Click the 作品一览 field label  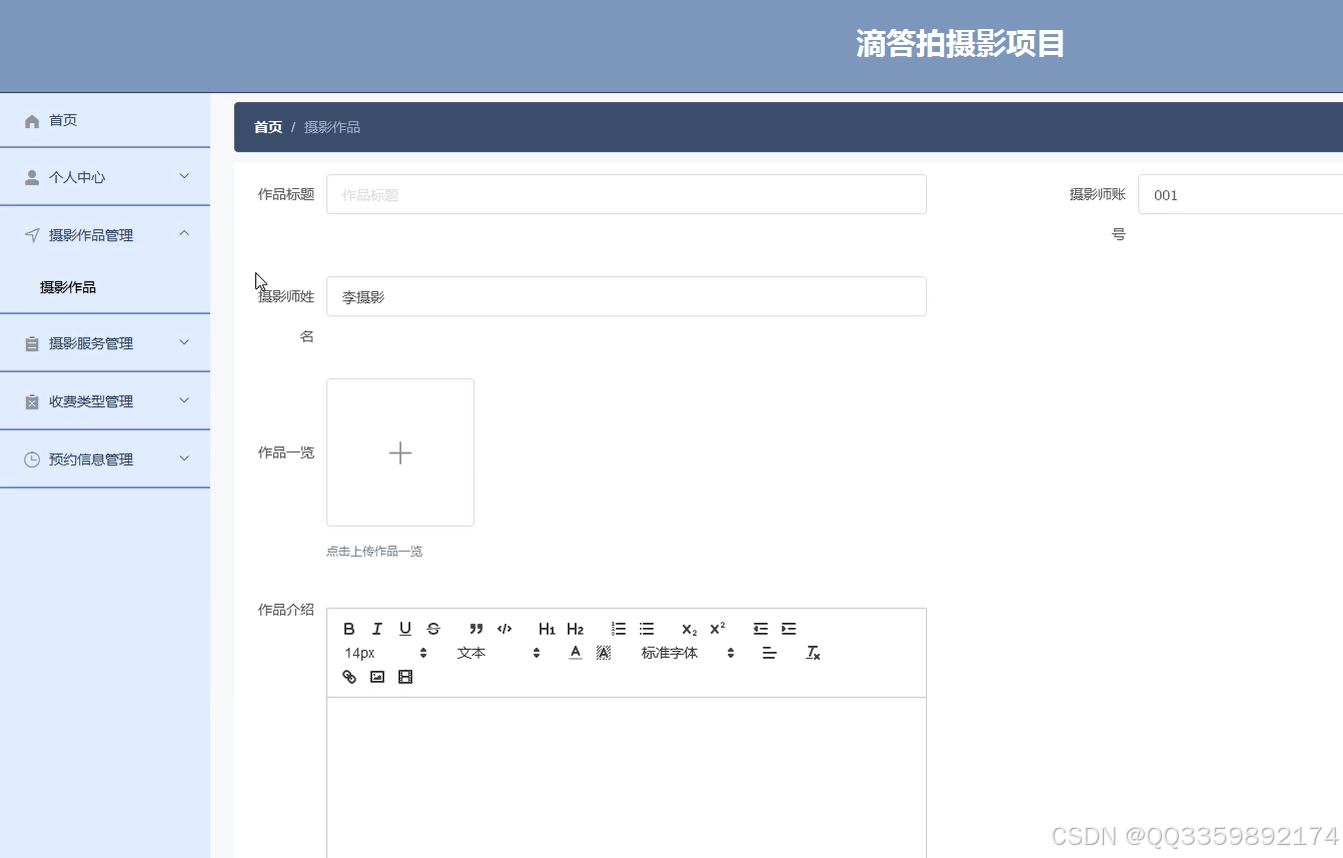pos(286,452)
